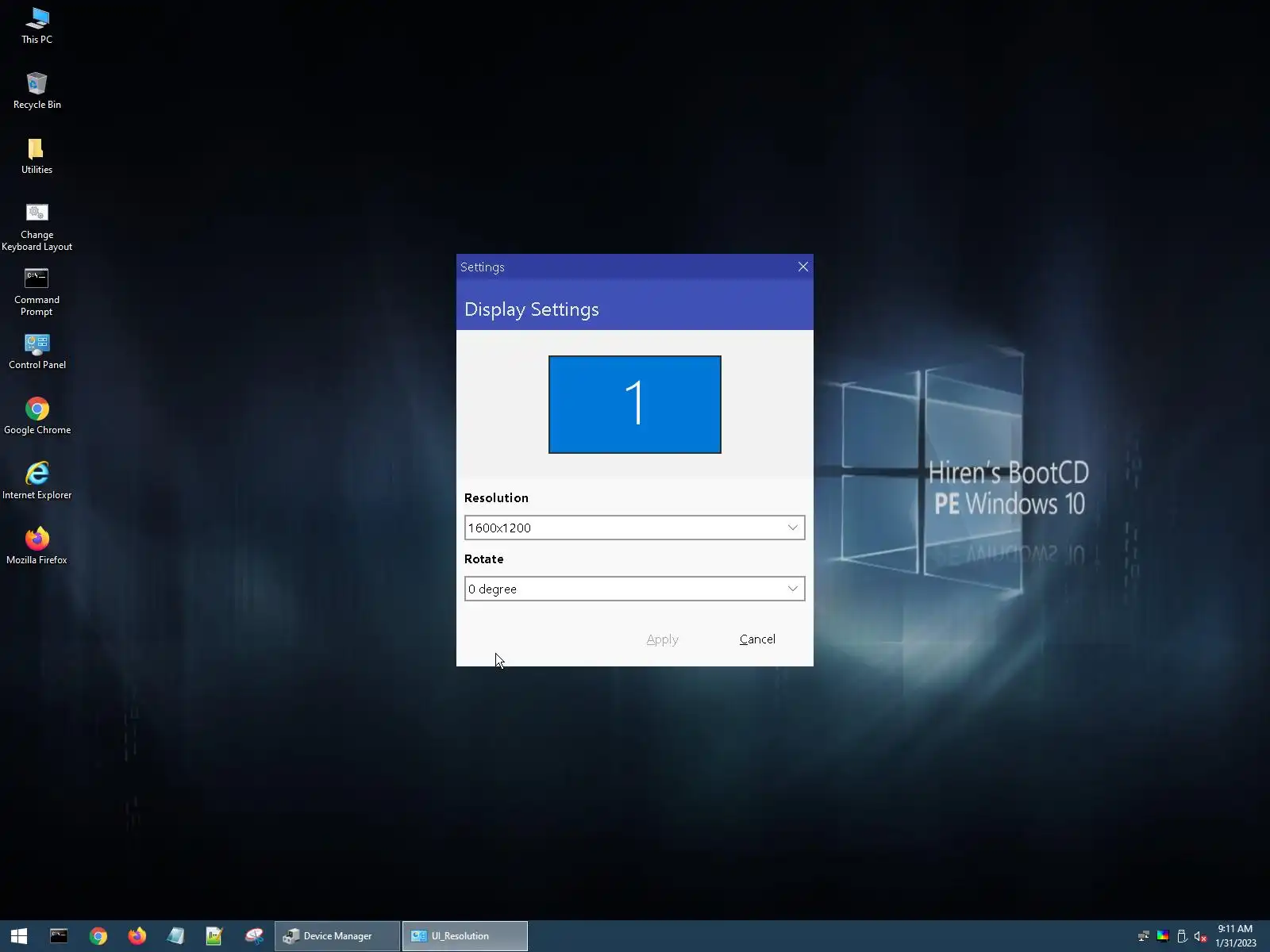Select the monitor 1 display thumbnail
The width and height of the screenshot is (1270, 952).
point(635,405)
